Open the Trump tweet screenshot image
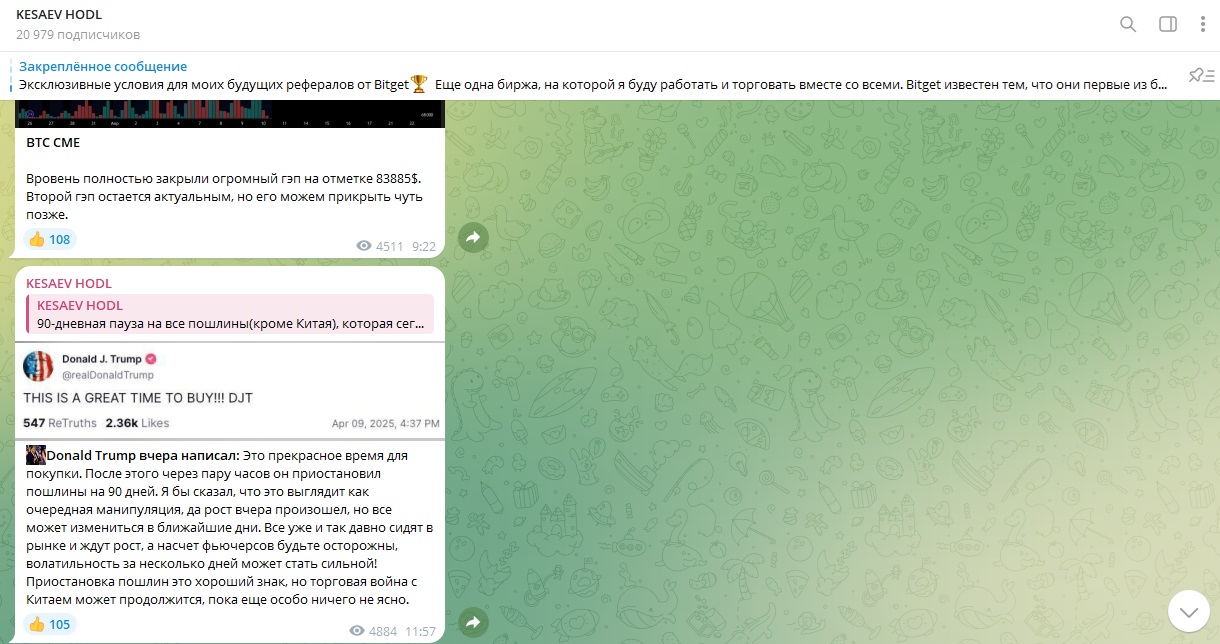 pyautogui.click(x=231, y=390)
